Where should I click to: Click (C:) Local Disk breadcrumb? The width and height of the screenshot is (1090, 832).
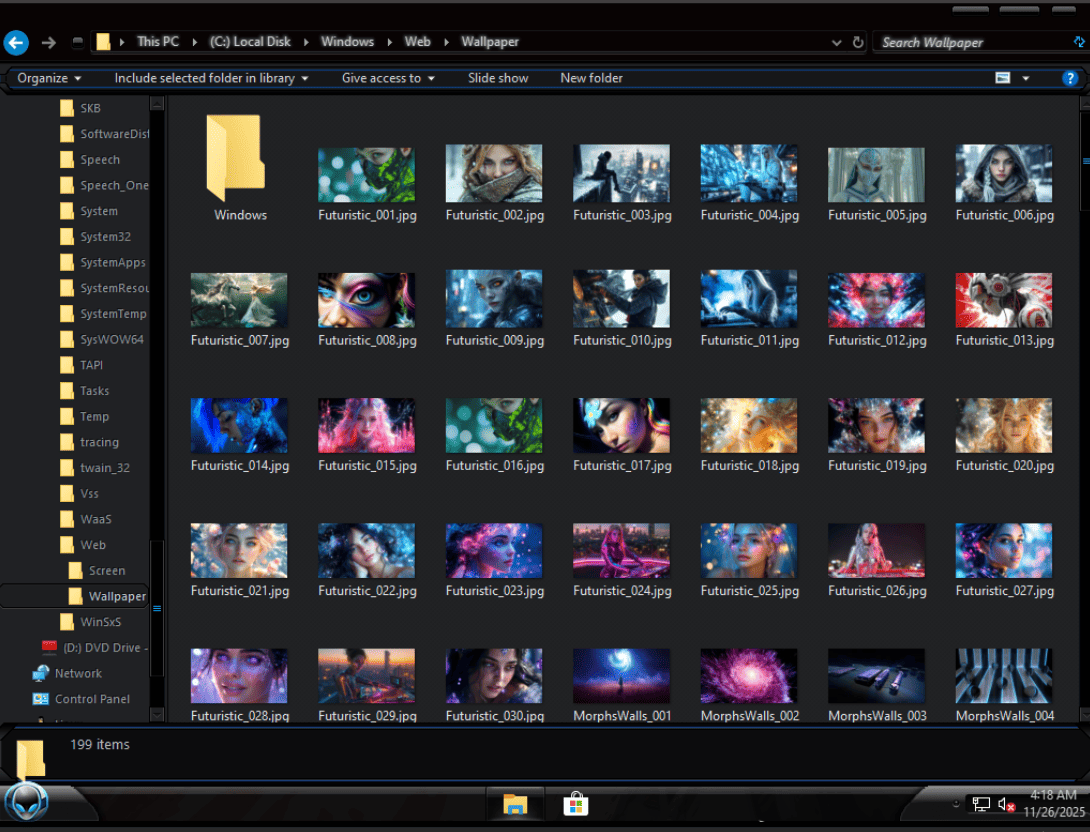[x=250, y=42]
